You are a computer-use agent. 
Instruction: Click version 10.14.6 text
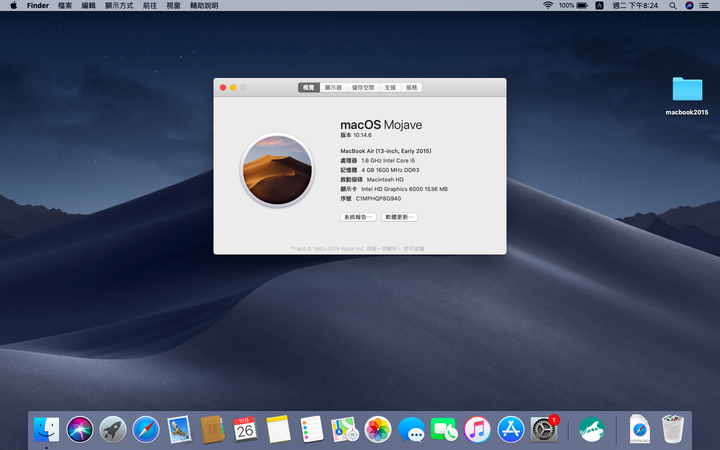click(x=356, y=135)
